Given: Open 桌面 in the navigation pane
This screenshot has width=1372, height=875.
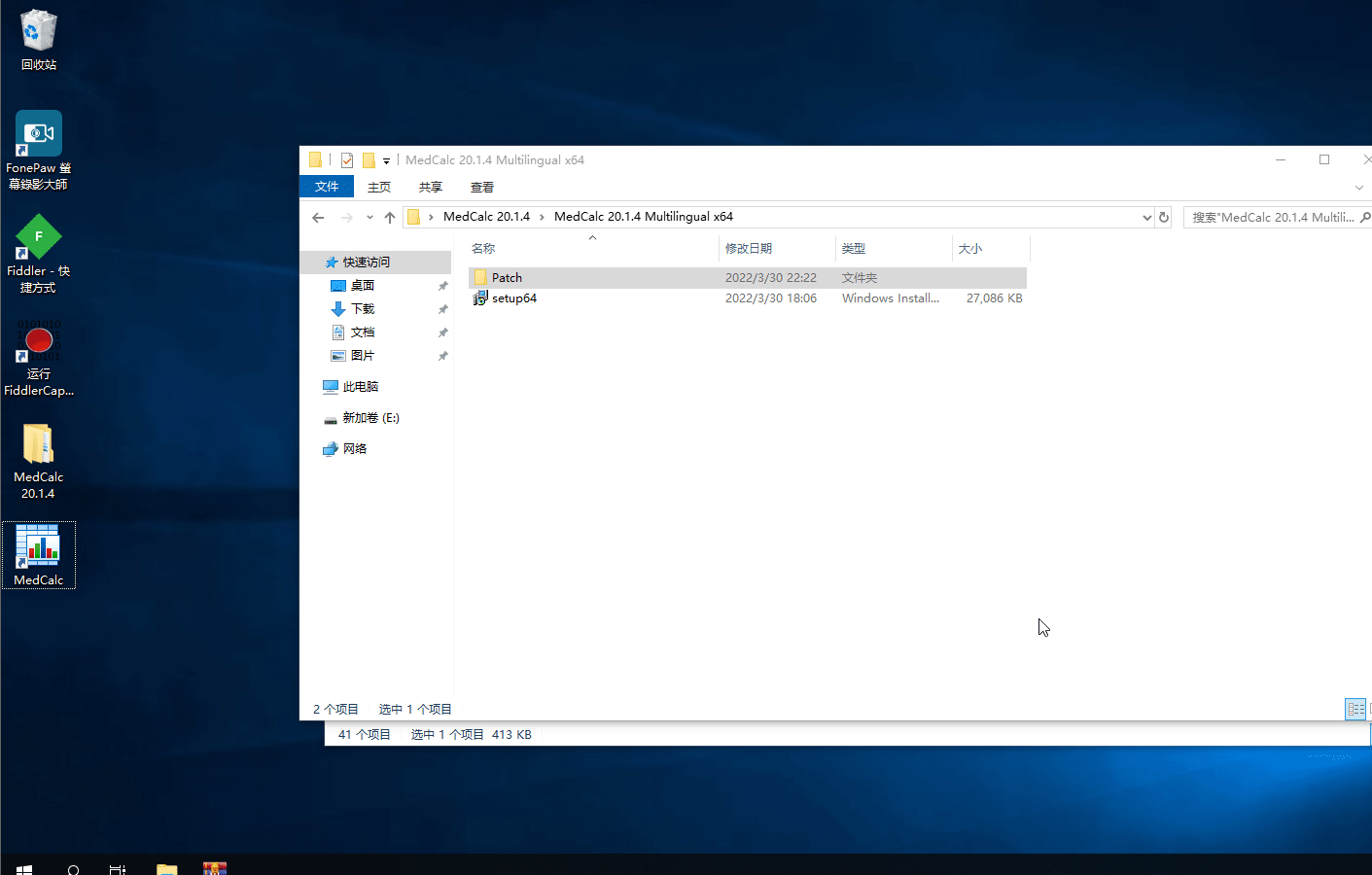Looking at the screenshot, I should (x=362, y=286).
